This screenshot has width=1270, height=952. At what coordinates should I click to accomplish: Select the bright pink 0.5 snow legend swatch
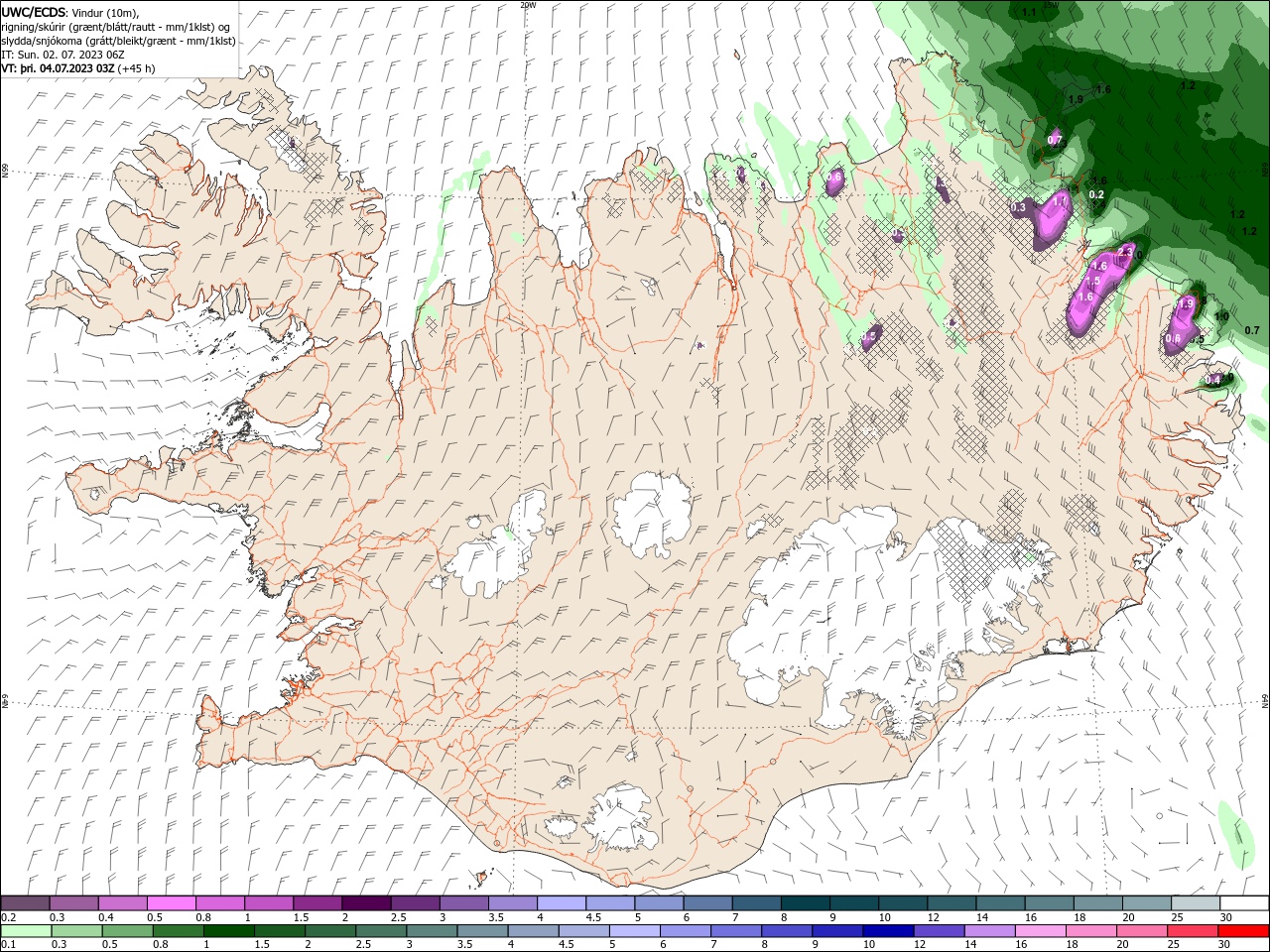pos(171,903)
